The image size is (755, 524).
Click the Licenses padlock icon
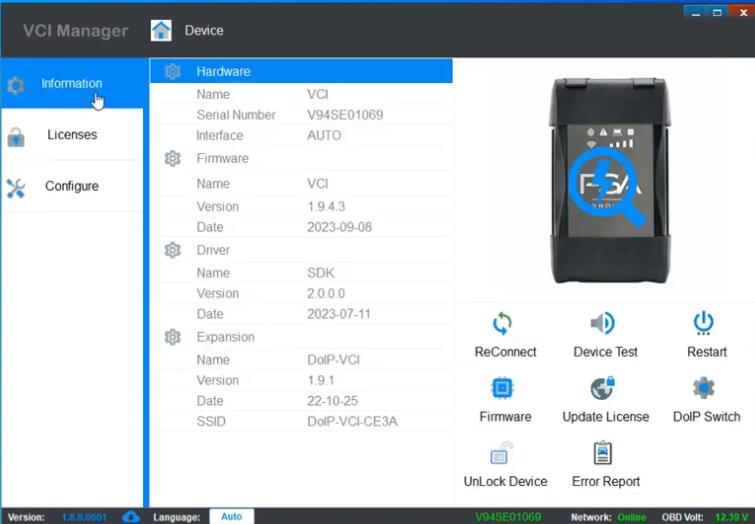[x=16, y=137]
